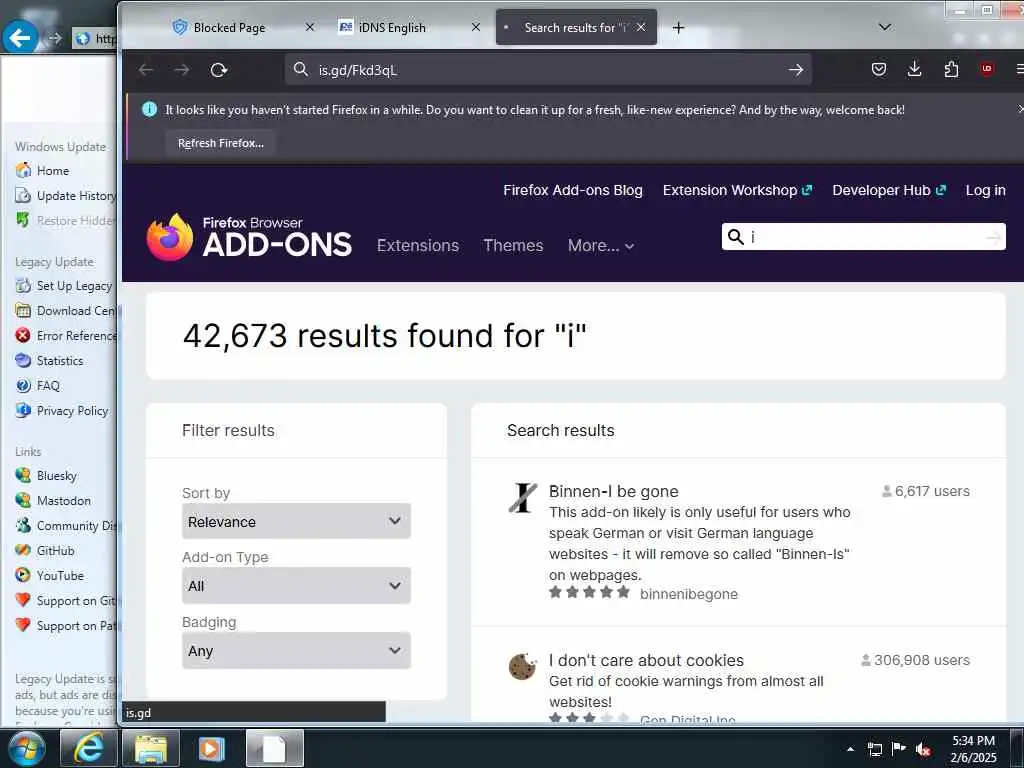
Task: Open the Firefox downloads panel
Action: (915, 69)
